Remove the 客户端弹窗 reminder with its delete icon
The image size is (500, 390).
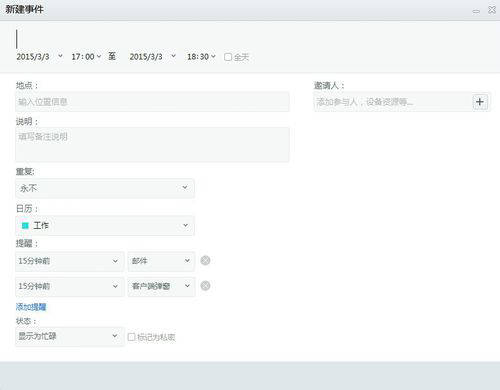[x=205, y=286]
